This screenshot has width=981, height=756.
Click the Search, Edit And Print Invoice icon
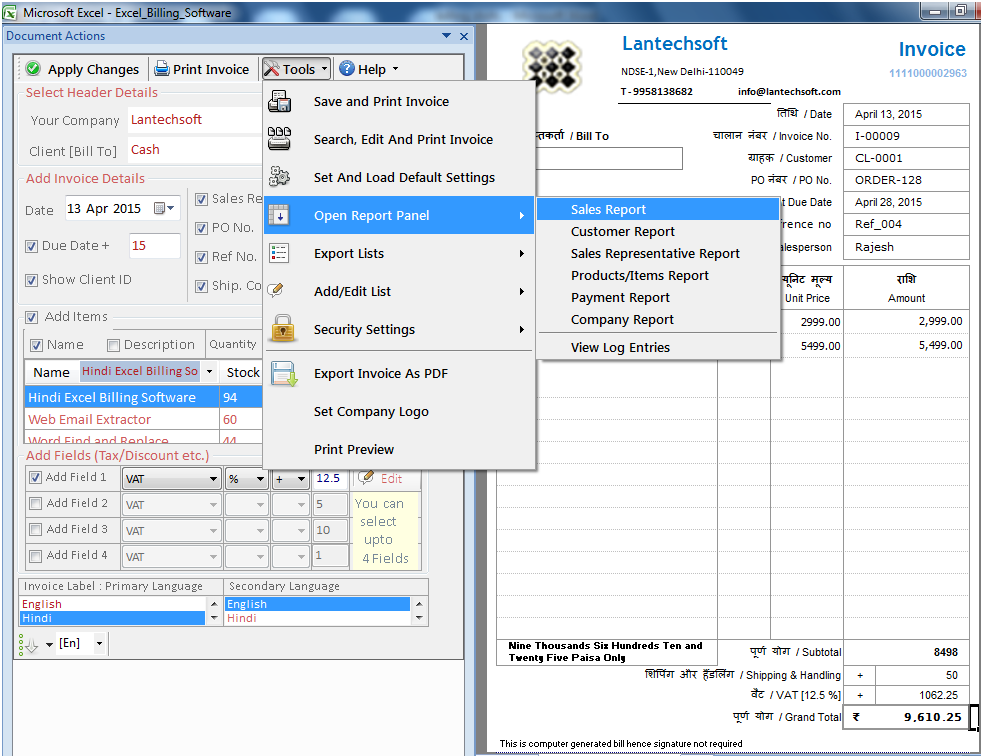pos(279,139)
